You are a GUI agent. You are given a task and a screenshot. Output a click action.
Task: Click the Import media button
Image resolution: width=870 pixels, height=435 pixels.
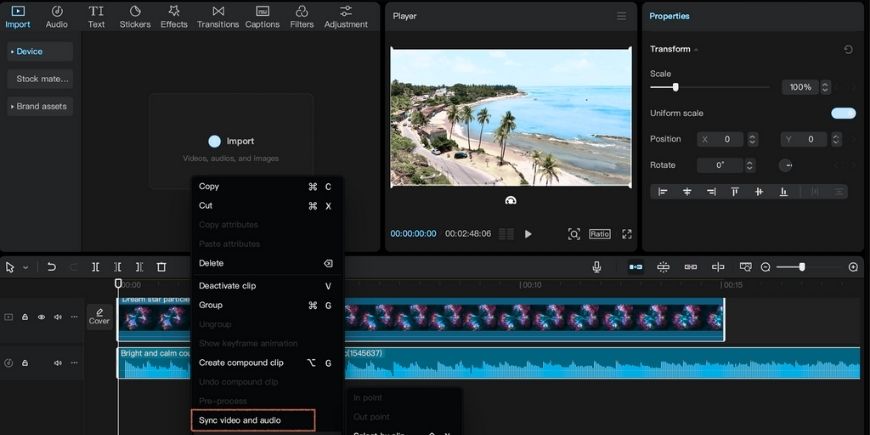click(231, 141)
